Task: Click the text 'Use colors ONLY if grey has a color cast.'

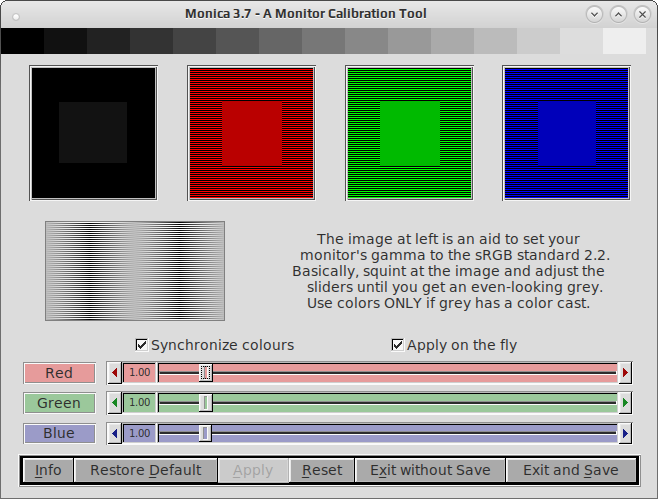Action: tap(449, 303)
